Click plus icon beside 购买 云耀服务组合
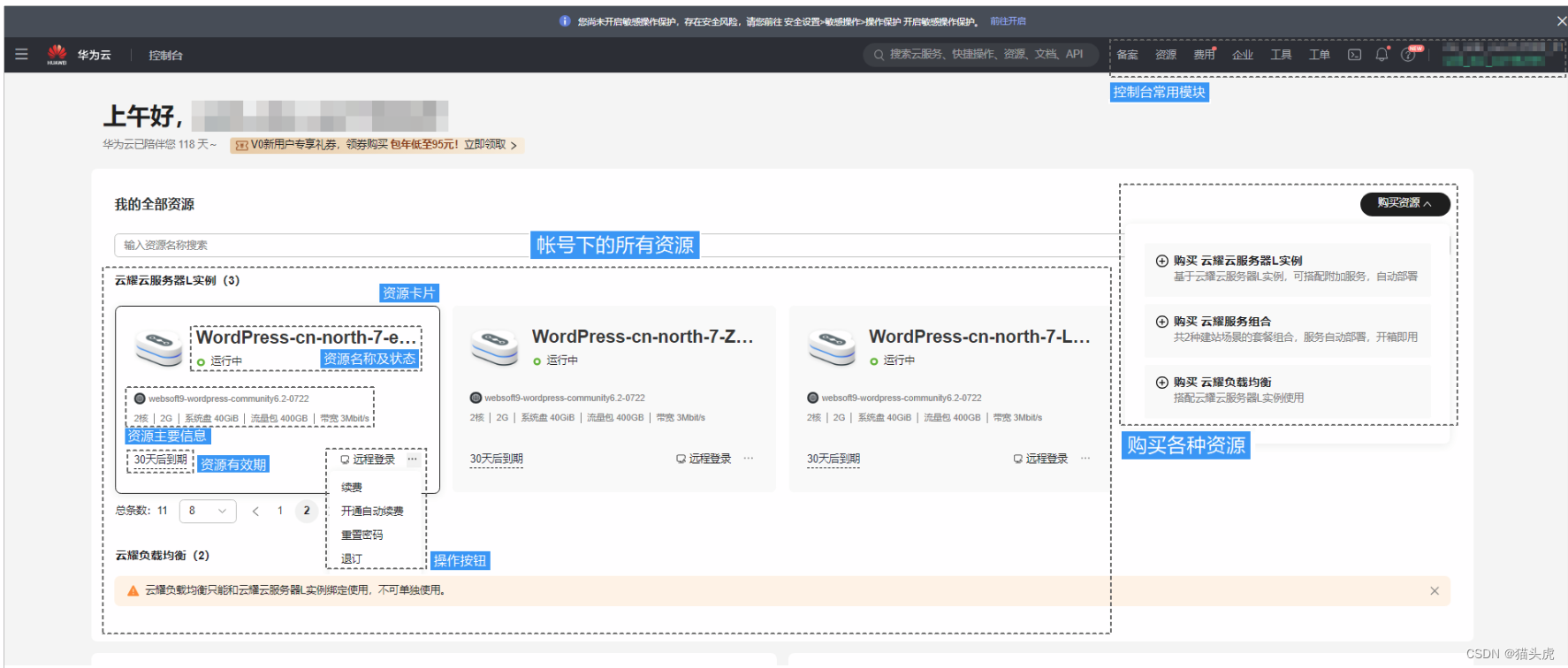The height and width of the screenshot is (668, 1568). pyautogui.click(x=1162, y=322)
